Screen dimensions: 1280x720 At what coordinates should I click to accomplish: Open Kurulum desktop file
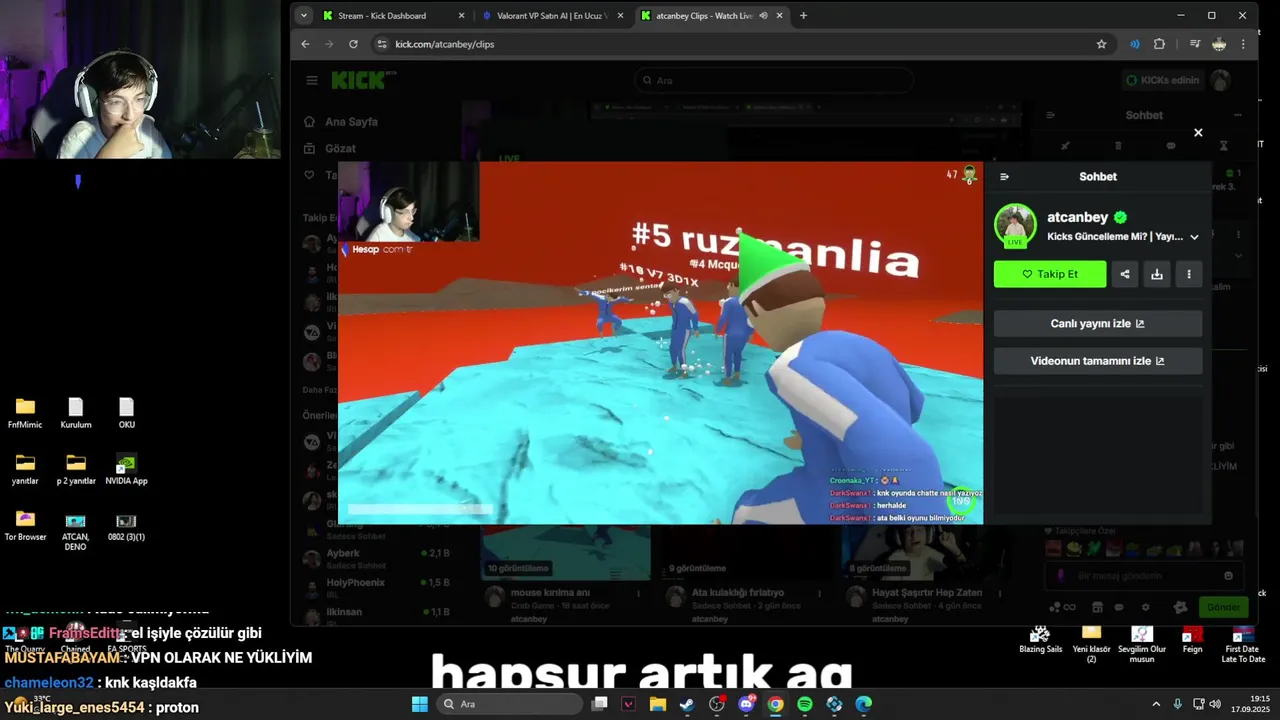(76, 413)
